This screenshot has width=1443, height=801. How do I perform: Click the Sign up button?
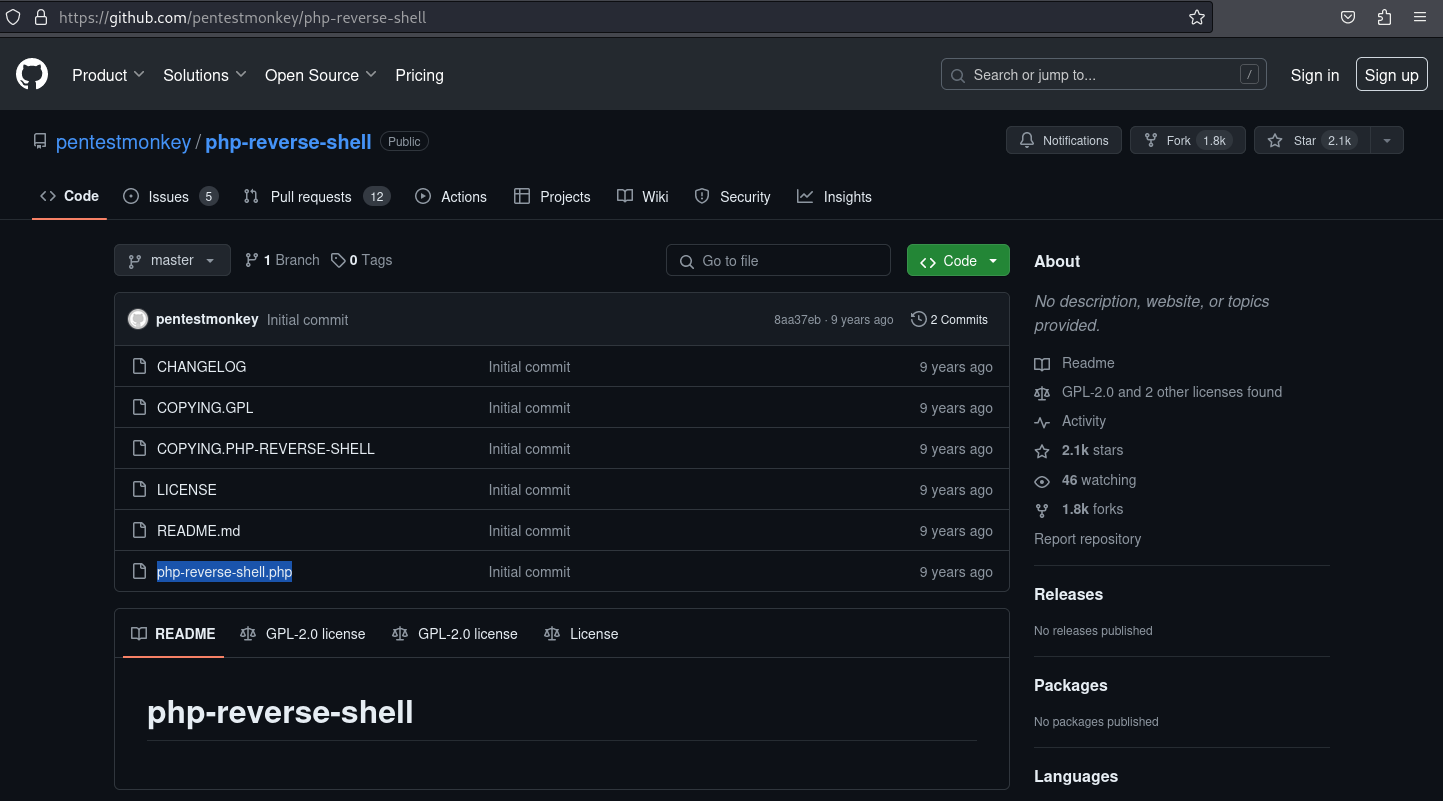[1392, 75]
